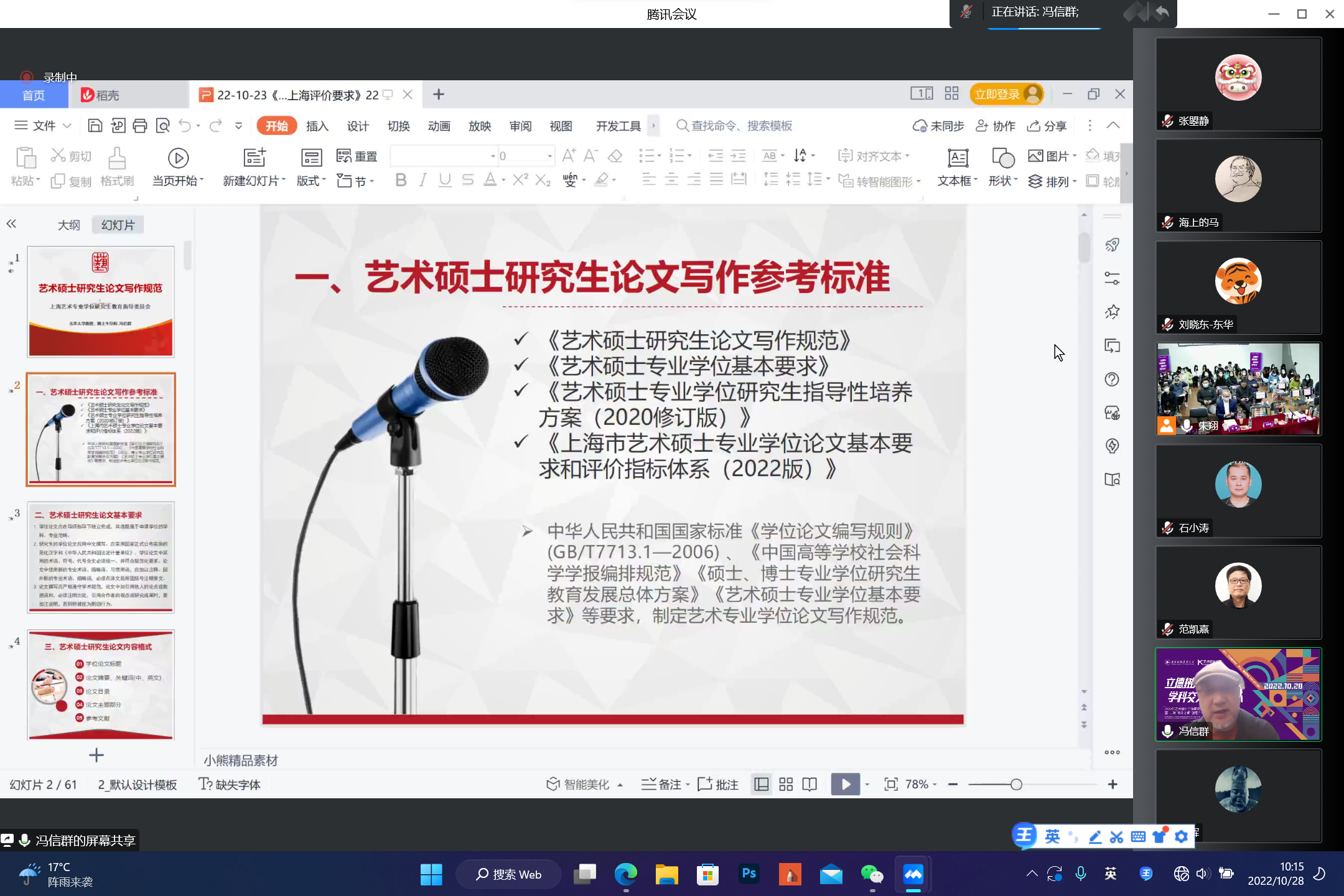Click the rocket icon in right sidebar
The height and width of the screenshot is (896, 1344).
pyautogui.click(x=1112, y=245)
